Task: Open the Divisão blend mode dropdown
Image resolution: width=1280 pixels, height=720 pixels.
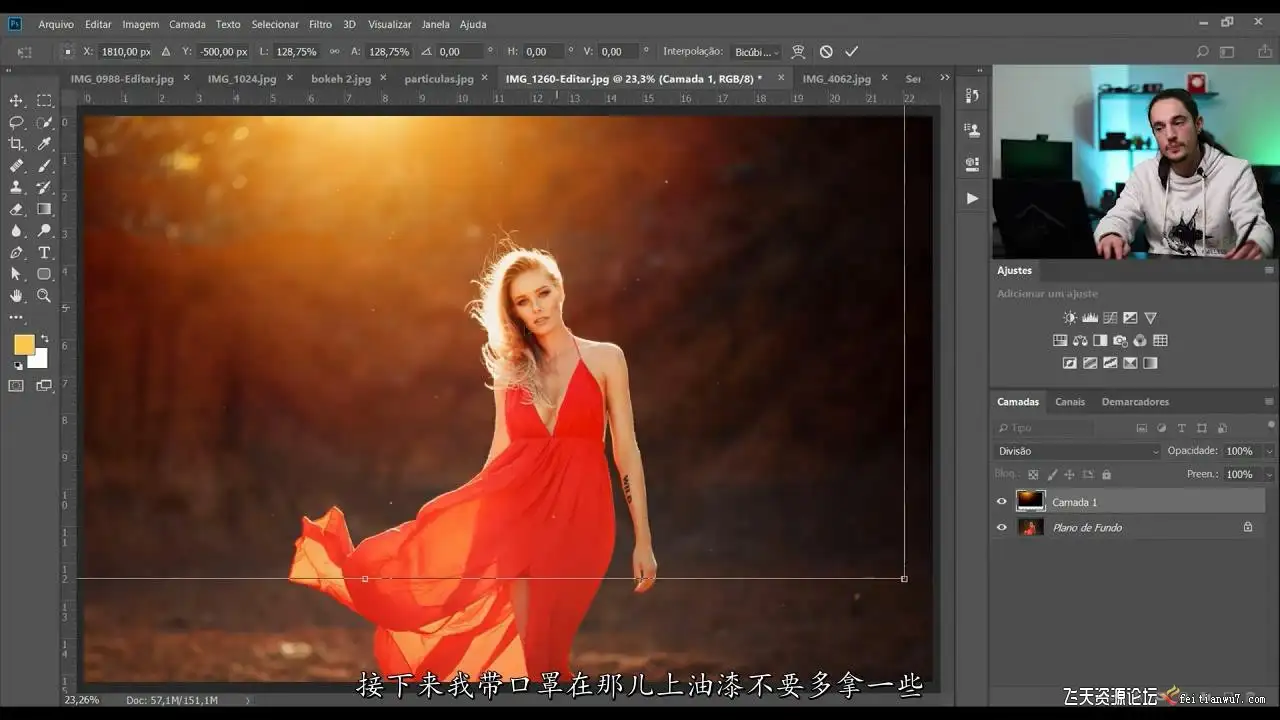Action: coord(1078,451)
